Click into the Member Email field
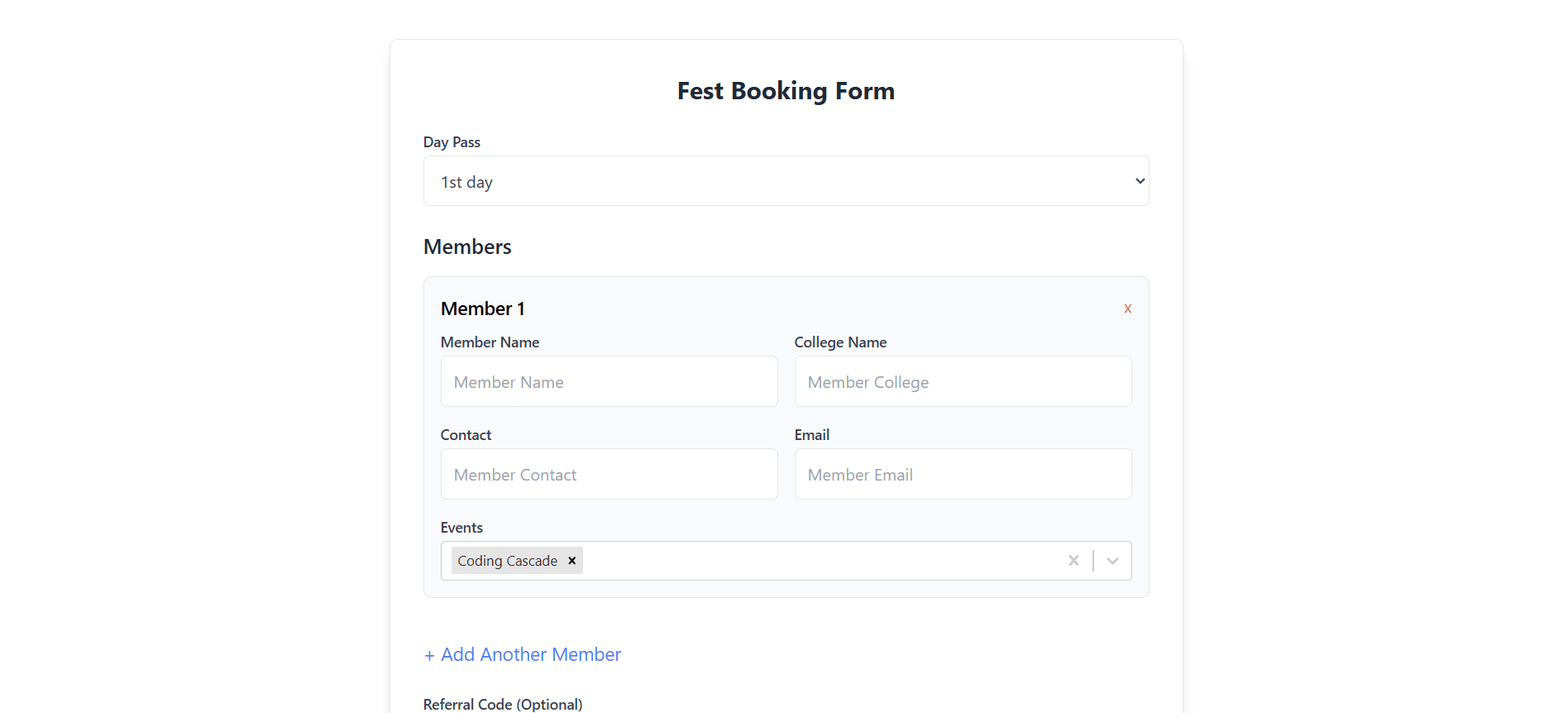This screenshot has width=1568, height=713. (963, 474)
